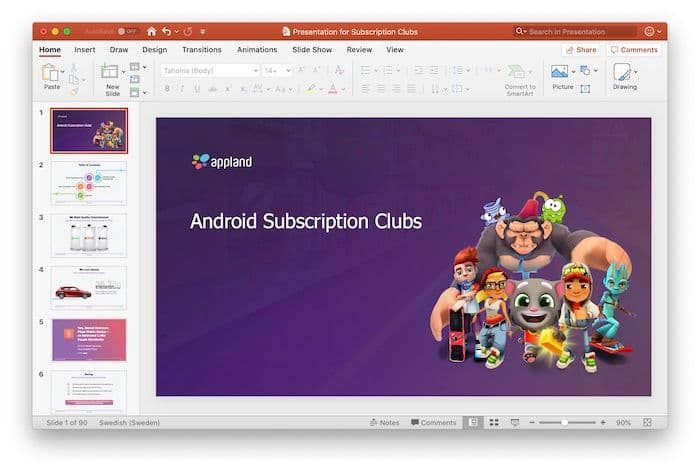This screenshot has width=700, height=472.
Task: Apply the text highlight color
Action: pyautogui.click(x=311, y=89)
